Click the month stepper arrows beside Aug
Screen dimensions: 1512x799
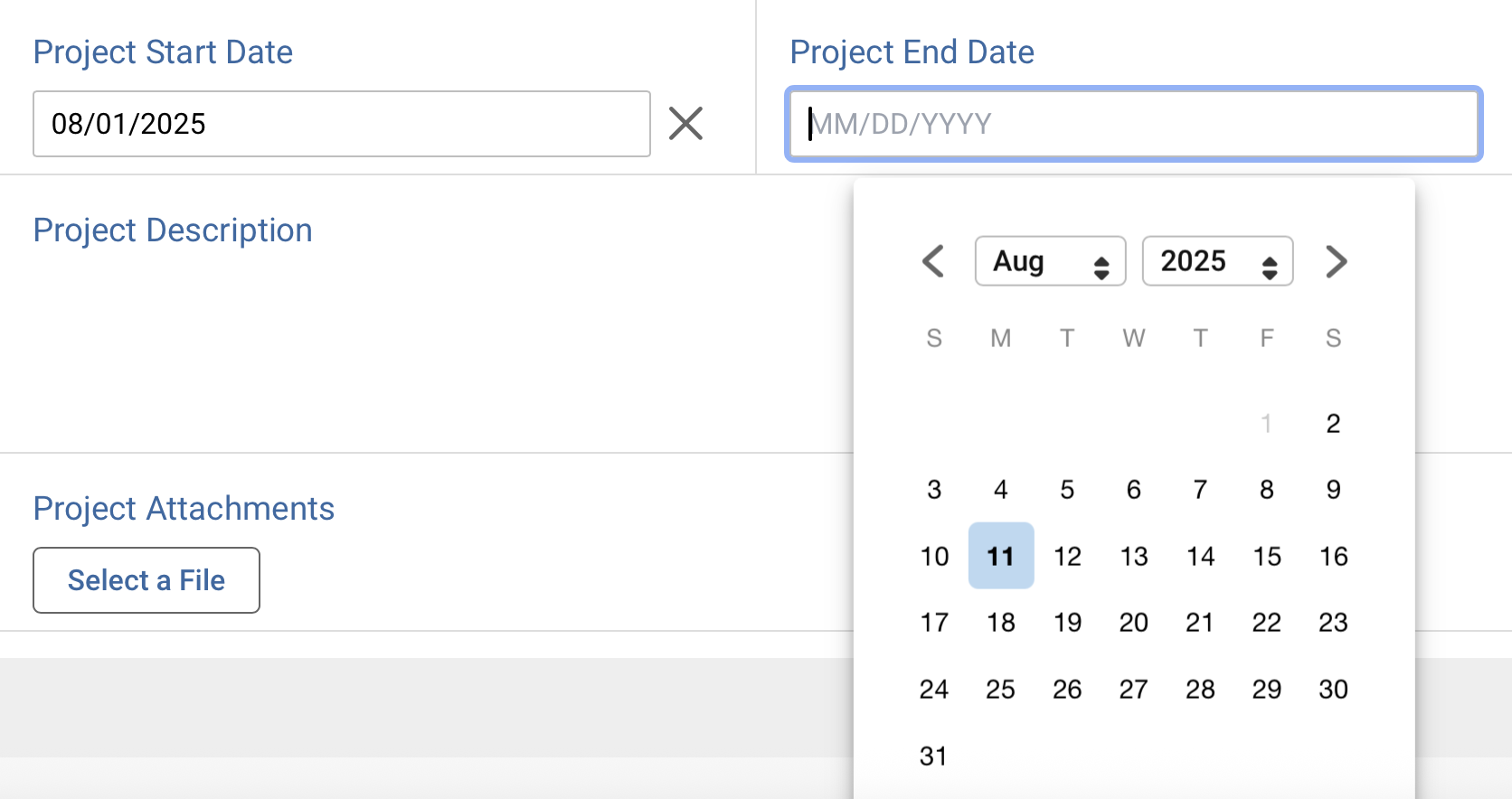click(1101, 261)
